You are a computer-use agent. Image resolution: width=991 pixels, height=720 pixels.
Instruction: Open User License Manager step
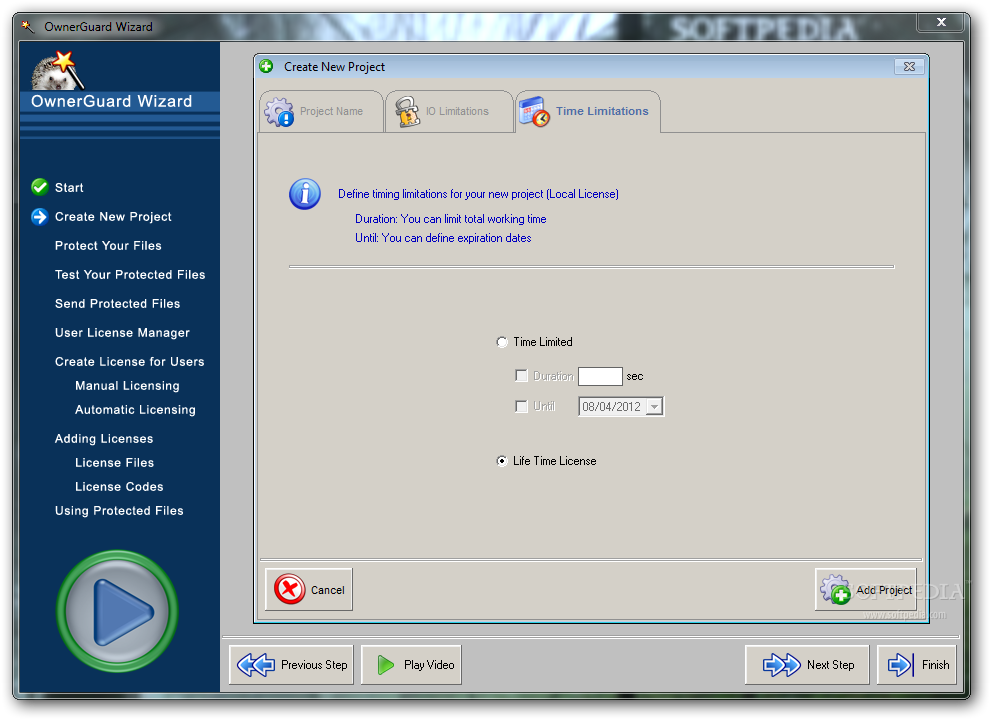(122, 333)
